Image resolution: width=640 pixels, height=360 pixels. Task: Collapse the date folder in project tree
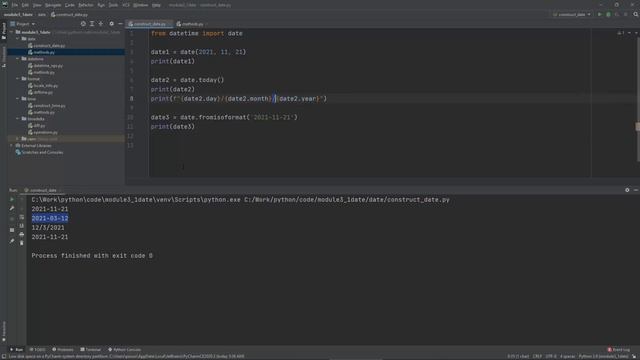[18, 39]
